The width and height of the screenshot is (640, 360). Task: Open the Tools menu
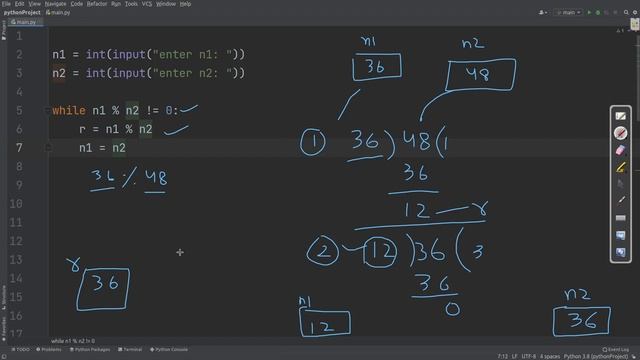tap(131, 4)
